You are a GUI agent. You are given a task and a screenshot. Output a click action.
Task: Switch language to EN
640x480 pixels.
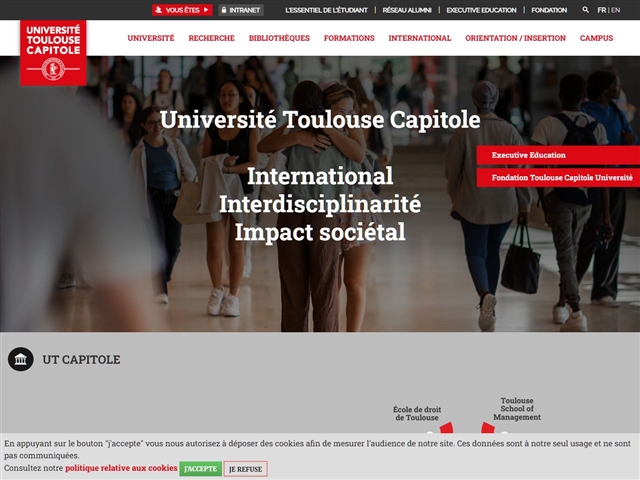tap(615, 10)
